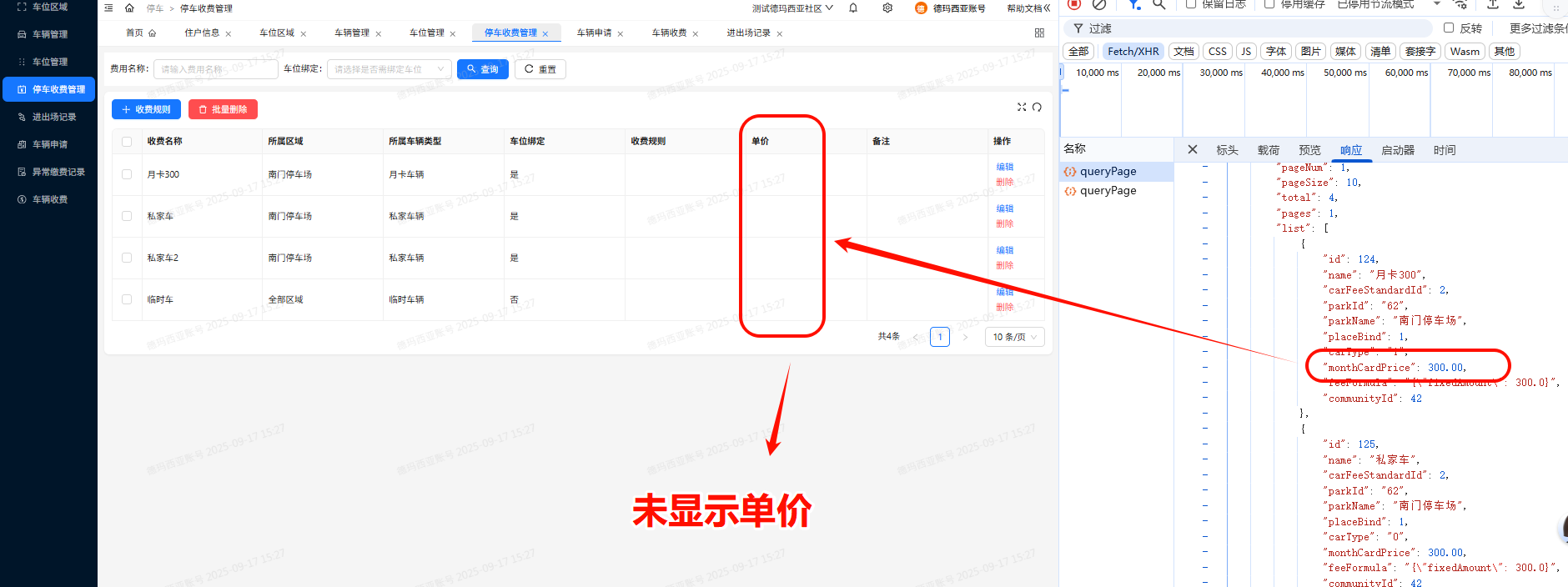Open the 异常缴费记录 sidebar menu

(48, 172)
